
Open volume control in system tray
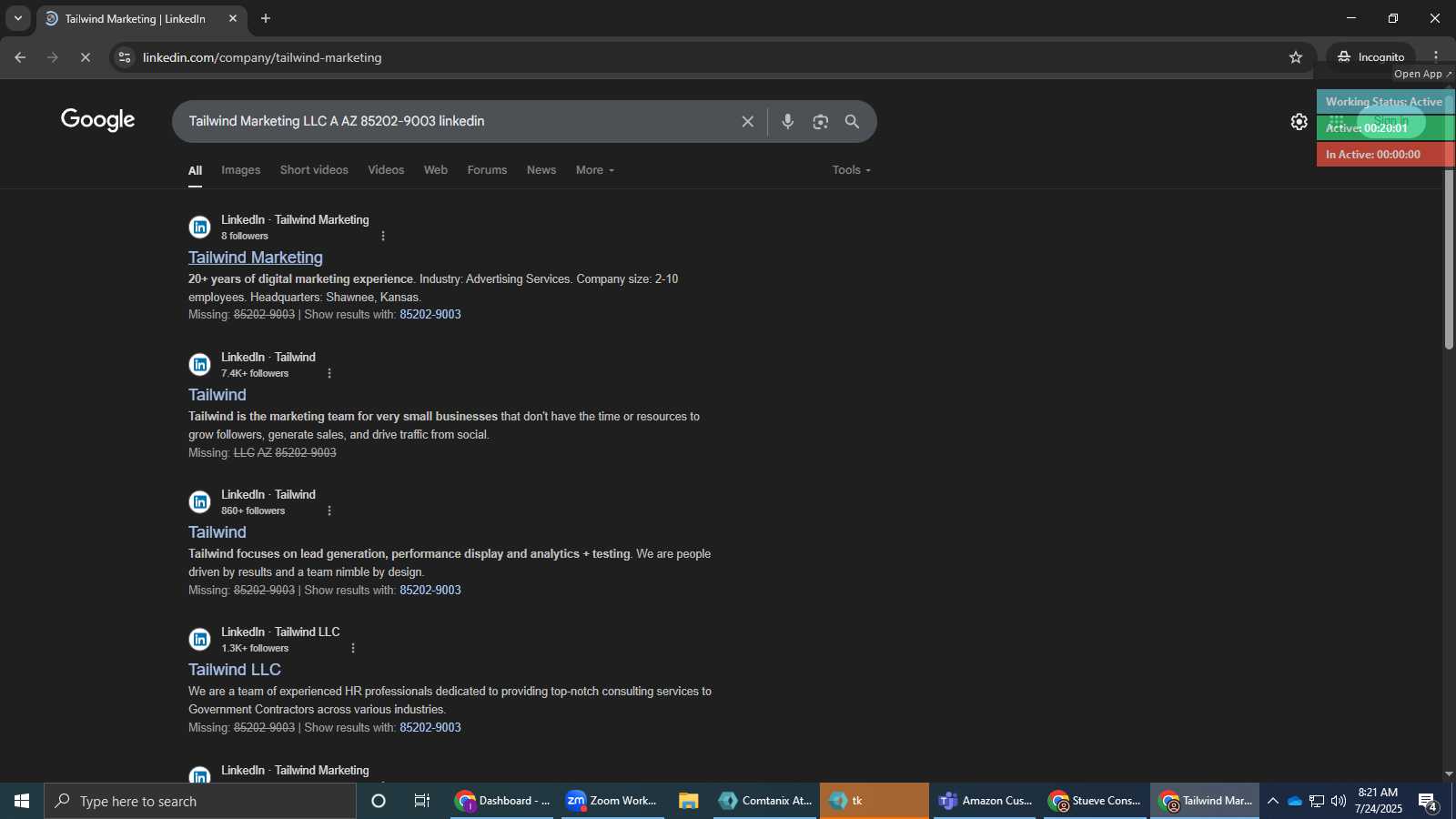(1339, 801)
